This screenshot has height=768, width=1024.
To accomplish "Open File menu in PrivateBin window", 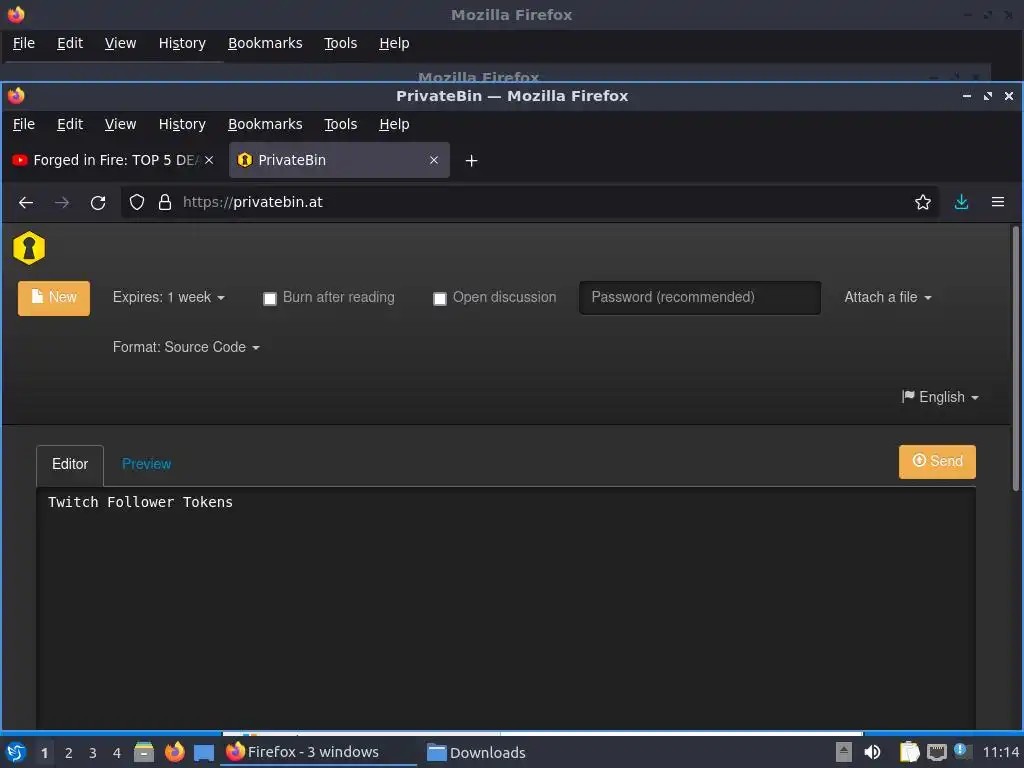I will (24, 124).
